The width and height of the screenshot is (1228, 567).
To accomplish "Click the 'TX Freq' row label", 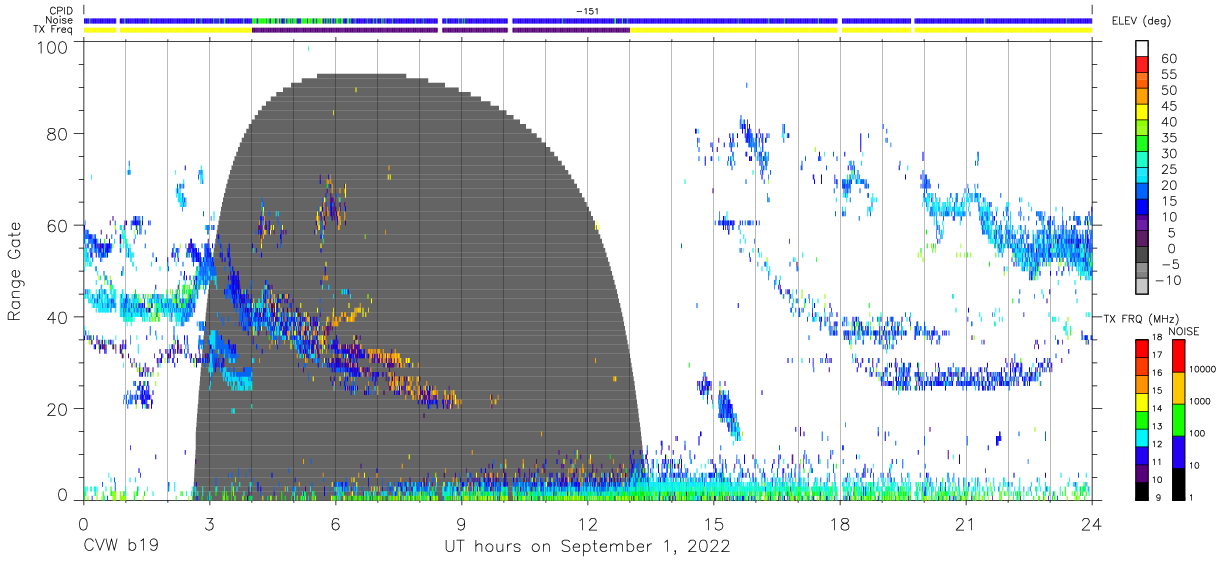I will [54, 30].
